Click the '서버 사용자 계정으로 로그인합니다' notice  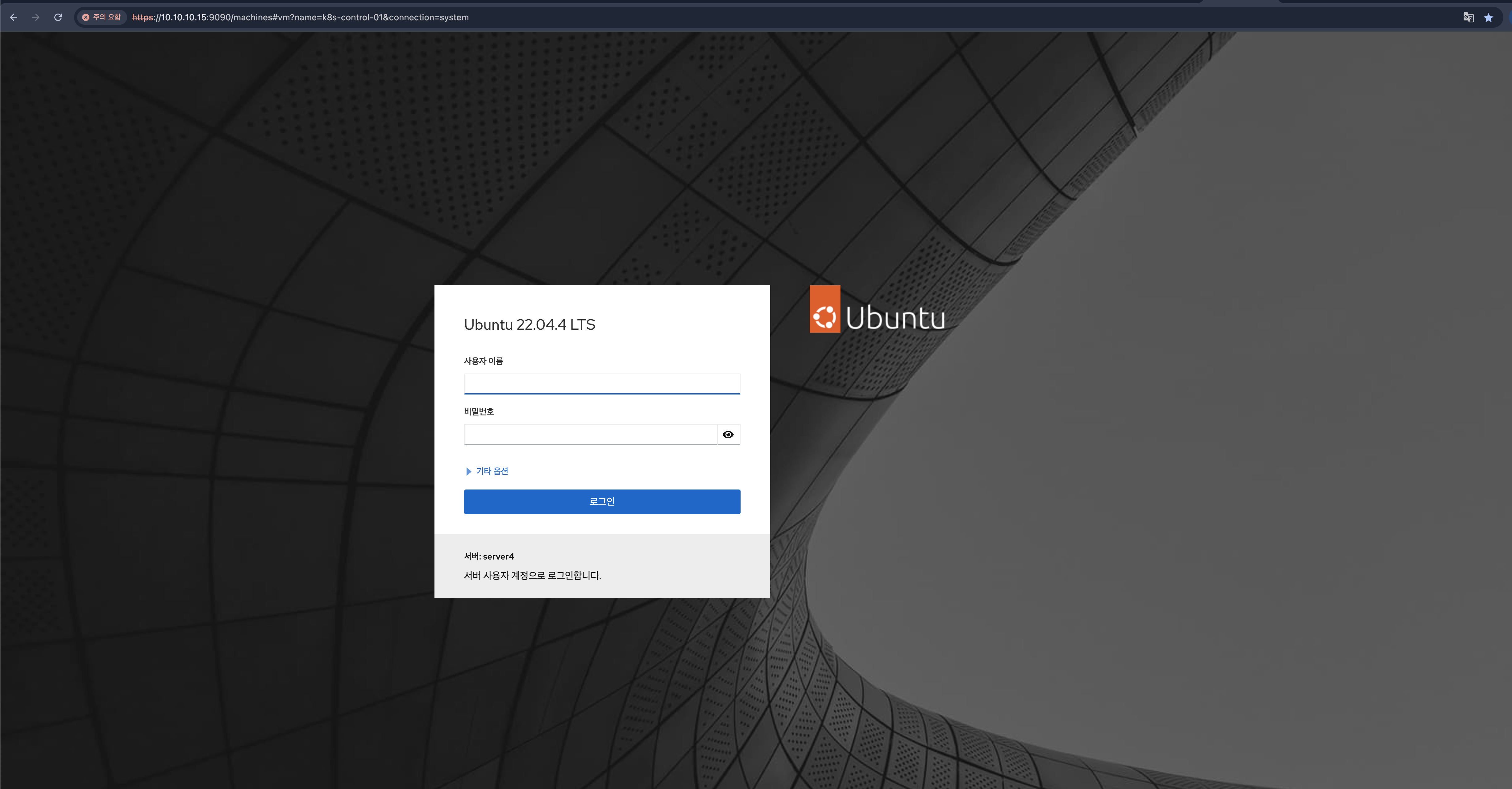tap(532, 576)
